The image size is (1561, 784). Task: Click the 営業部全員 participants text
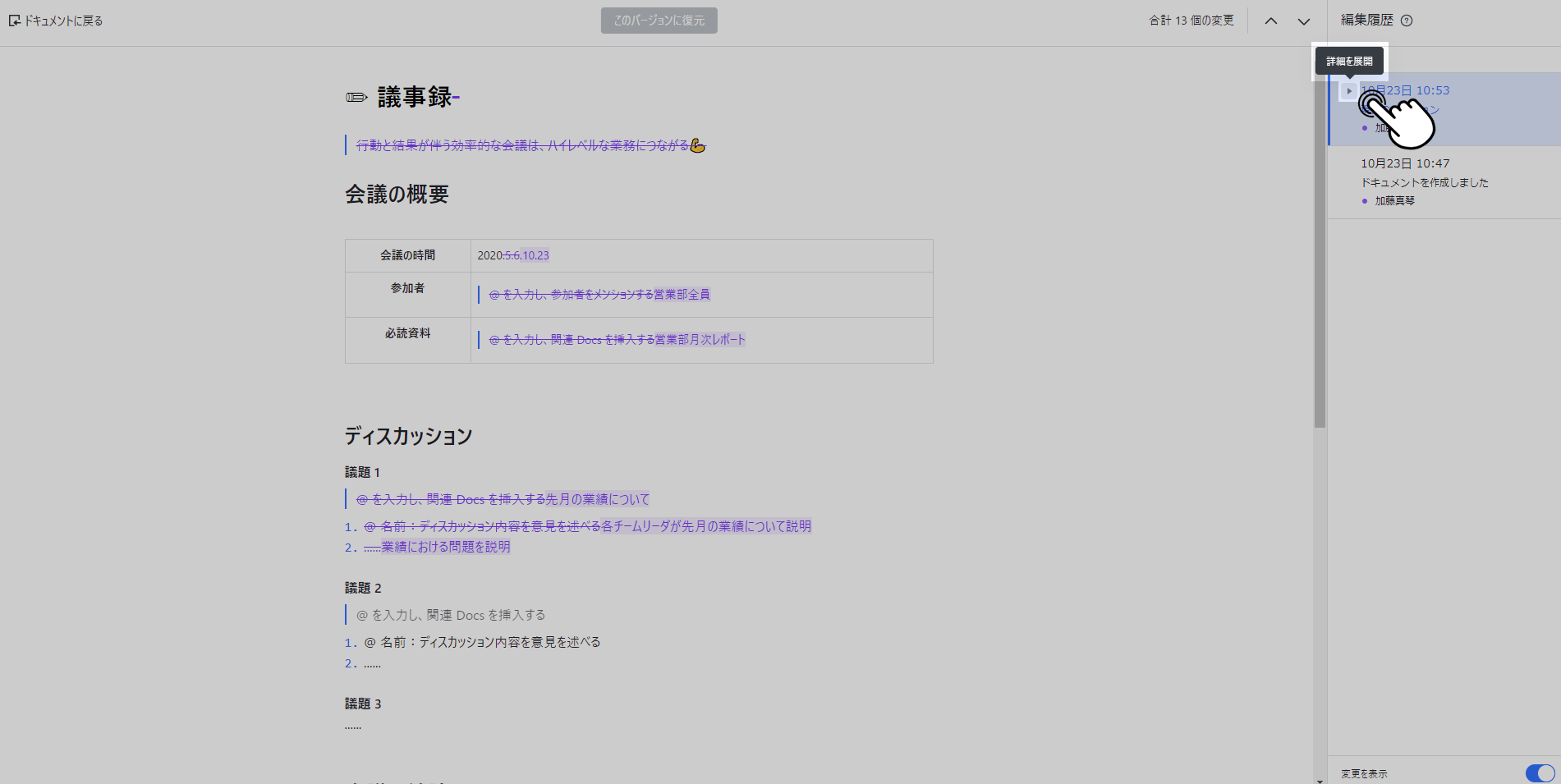(x=682, y=294)
